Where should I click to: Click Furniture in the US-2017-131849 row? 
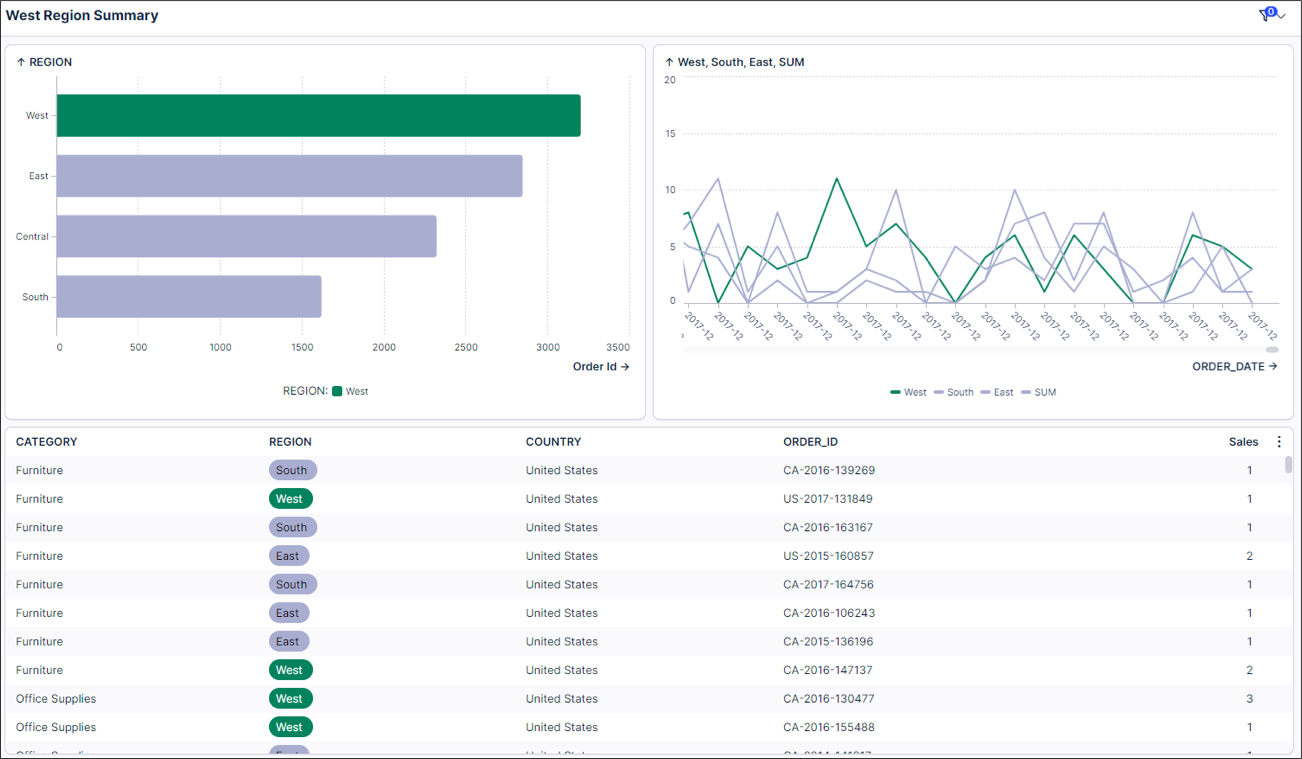[x=39, y=499]
